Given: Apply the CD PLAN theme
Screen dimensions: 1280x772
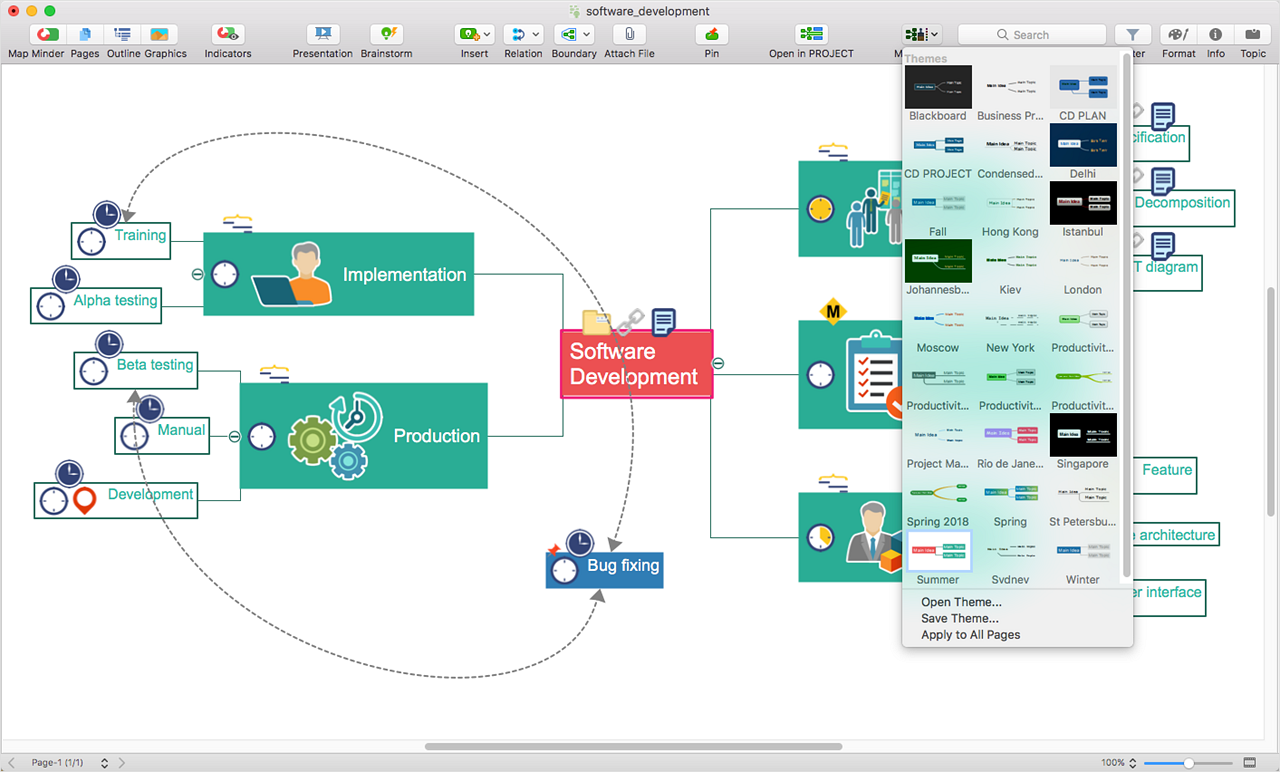Looking at the screenshot, I should point(1083,87).
